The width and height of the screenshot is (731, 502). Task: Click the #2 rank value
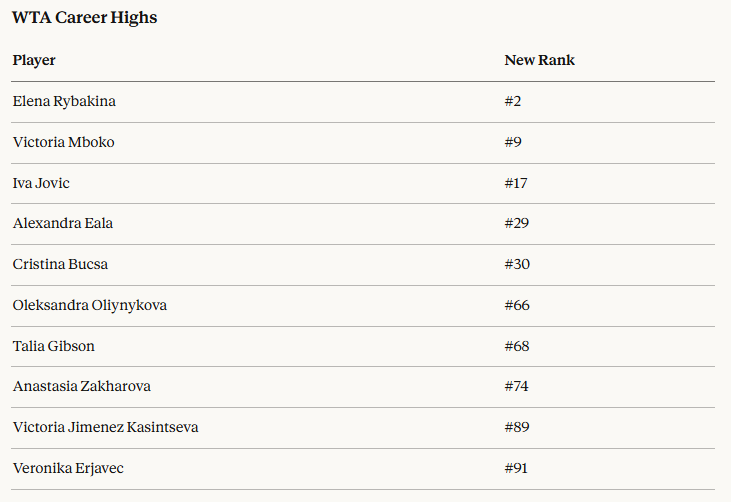tap(513, 101)
